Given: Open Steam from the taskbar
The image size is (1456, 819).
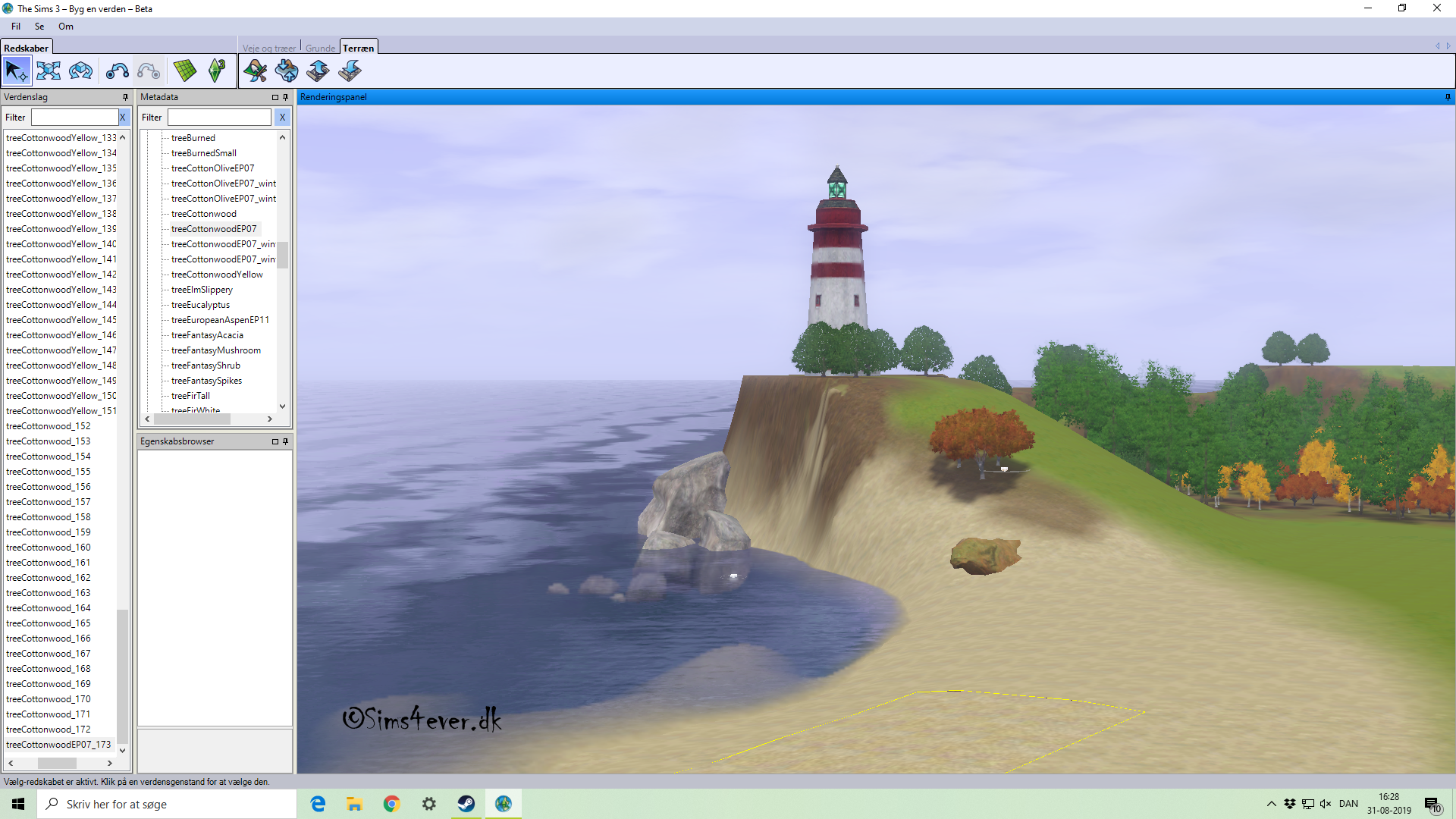Looking at the screenshot, I should (x=466, y=804).
